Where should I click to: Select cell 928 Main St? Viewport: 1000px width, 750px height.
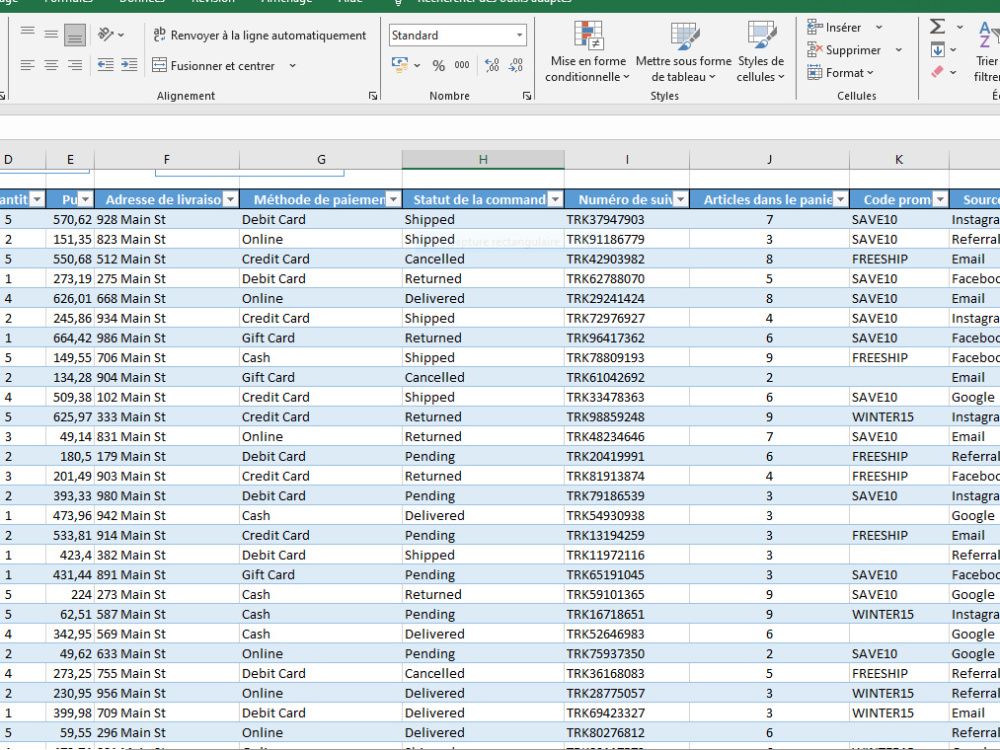tap(167, 219)
